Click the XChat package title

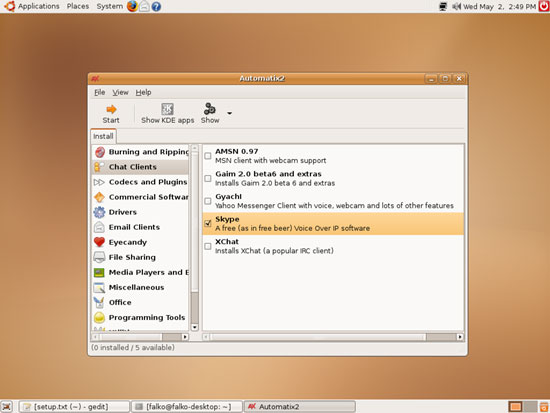(227, 242)
